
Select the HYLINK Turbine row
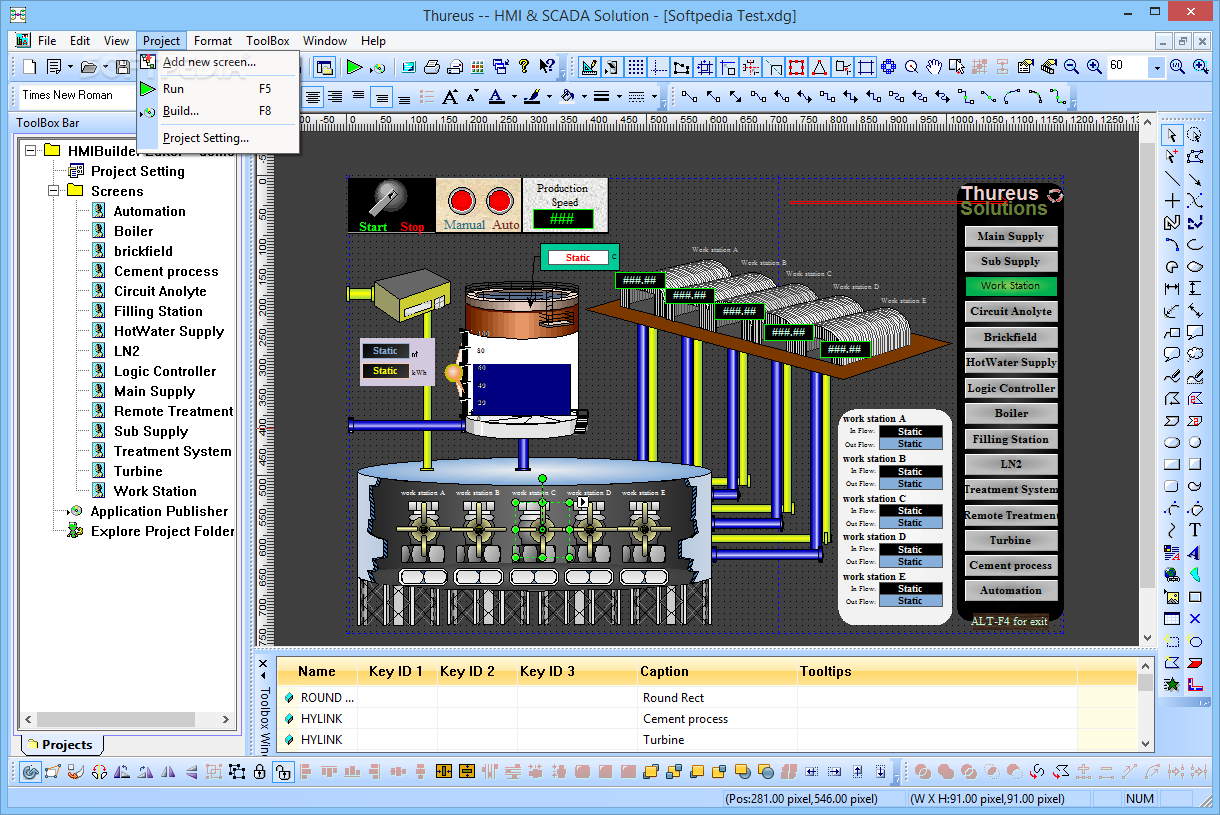point(676,740)
